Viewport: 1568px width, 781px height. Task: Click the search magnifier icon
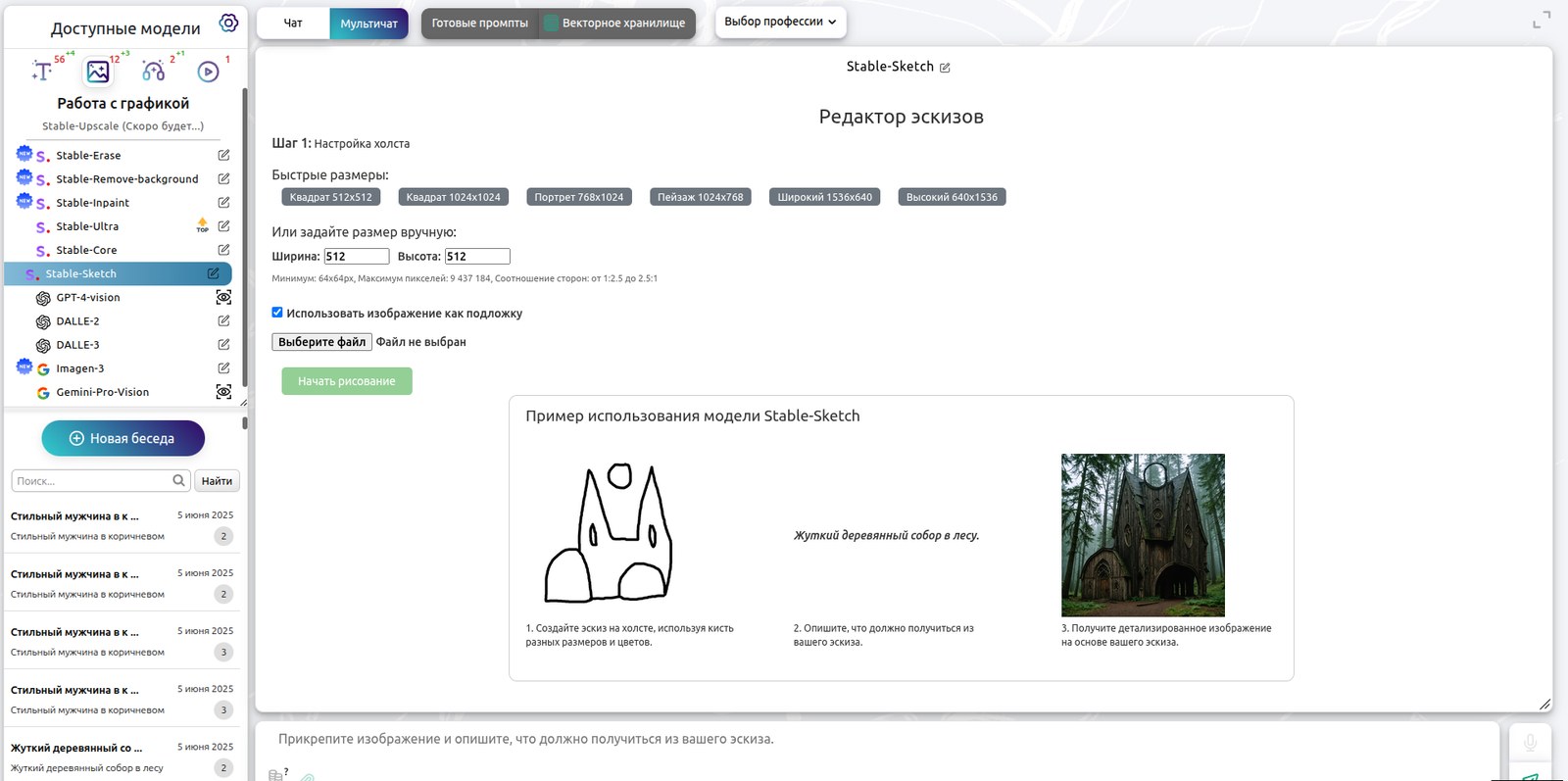pos(179,480)
